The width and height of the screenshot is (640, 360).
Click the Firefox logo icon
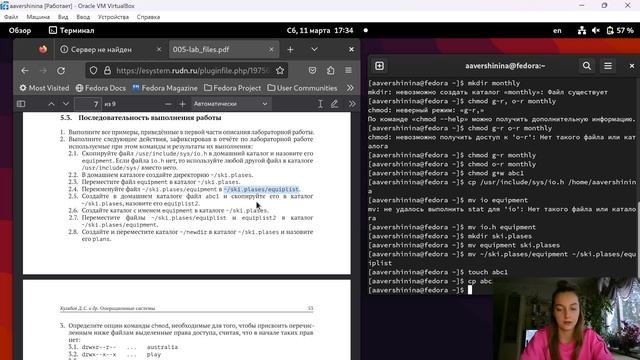pos(43,49)
